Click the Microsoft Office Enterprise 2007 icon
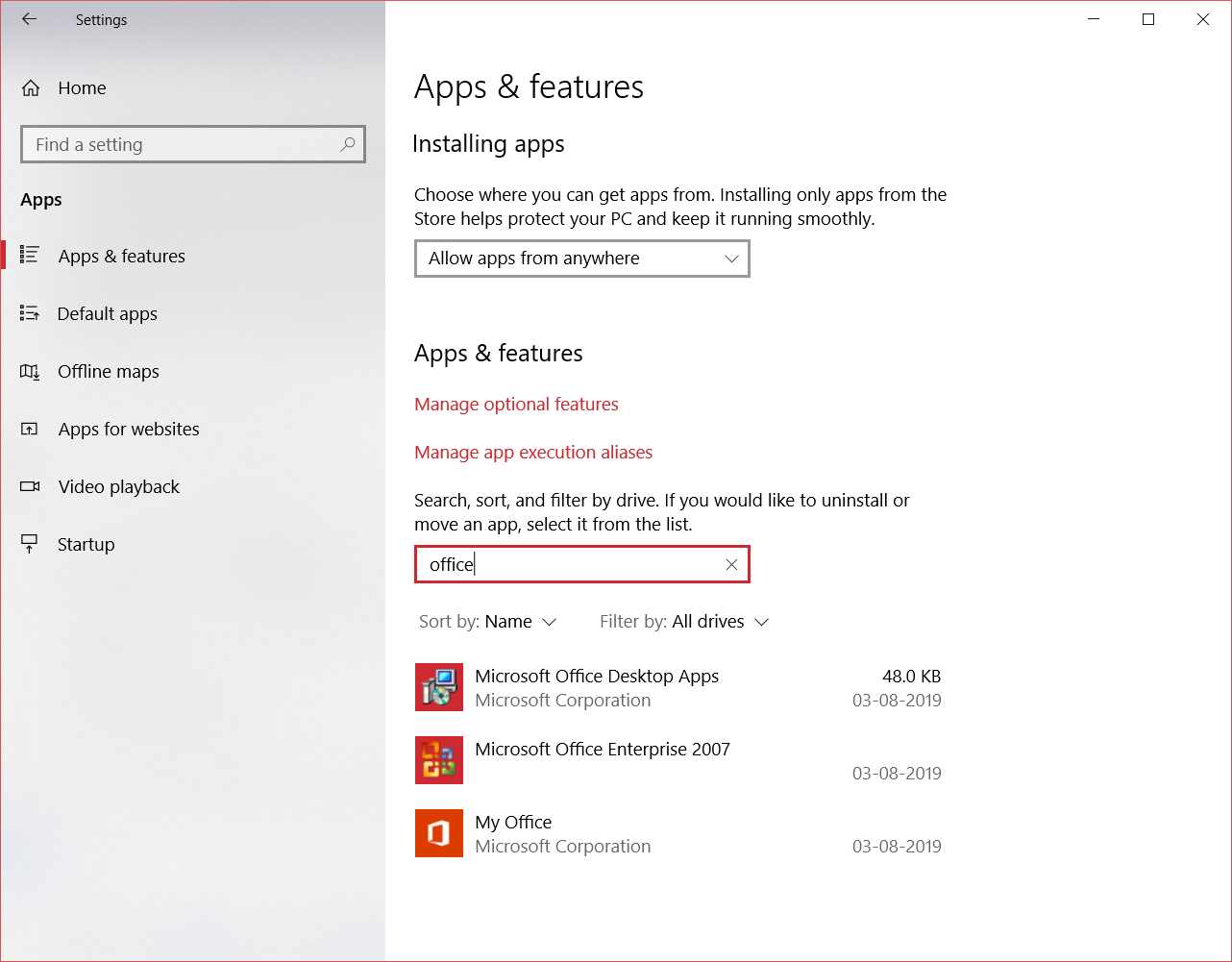The width and height of the screenshot is (1232, 962). pos(439,760)
